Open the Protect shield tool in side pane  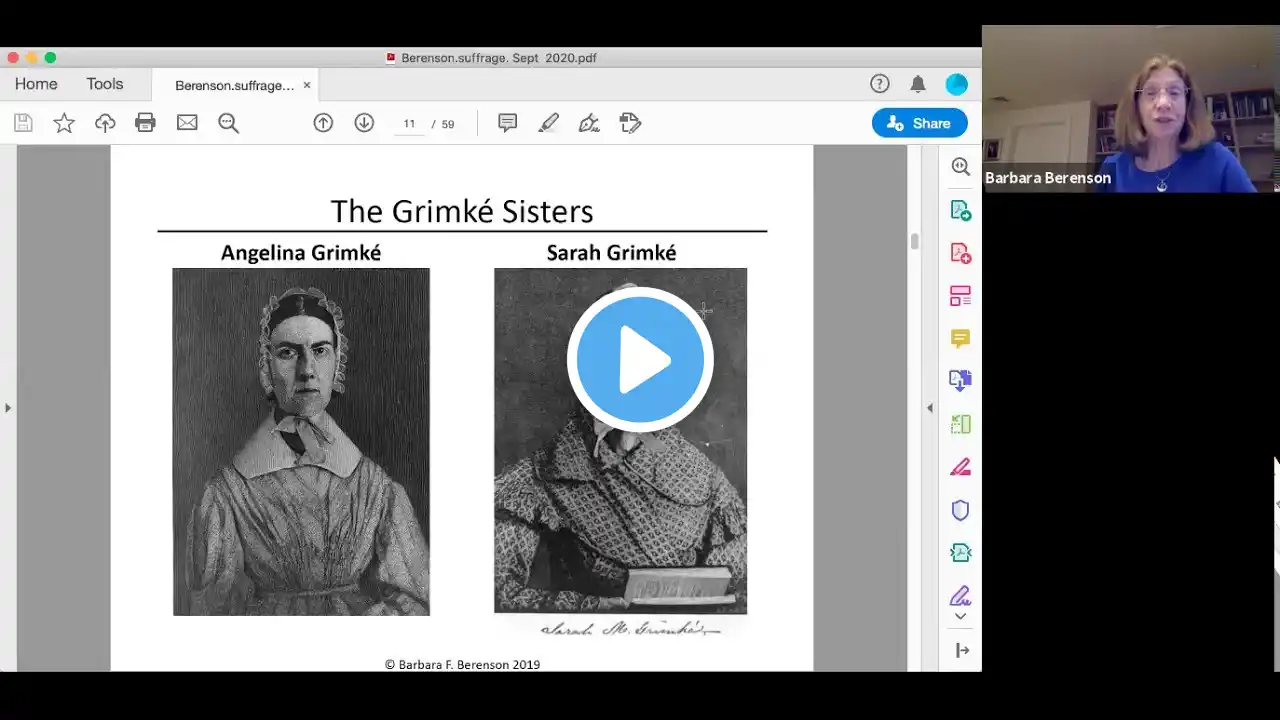pos(960,510)
